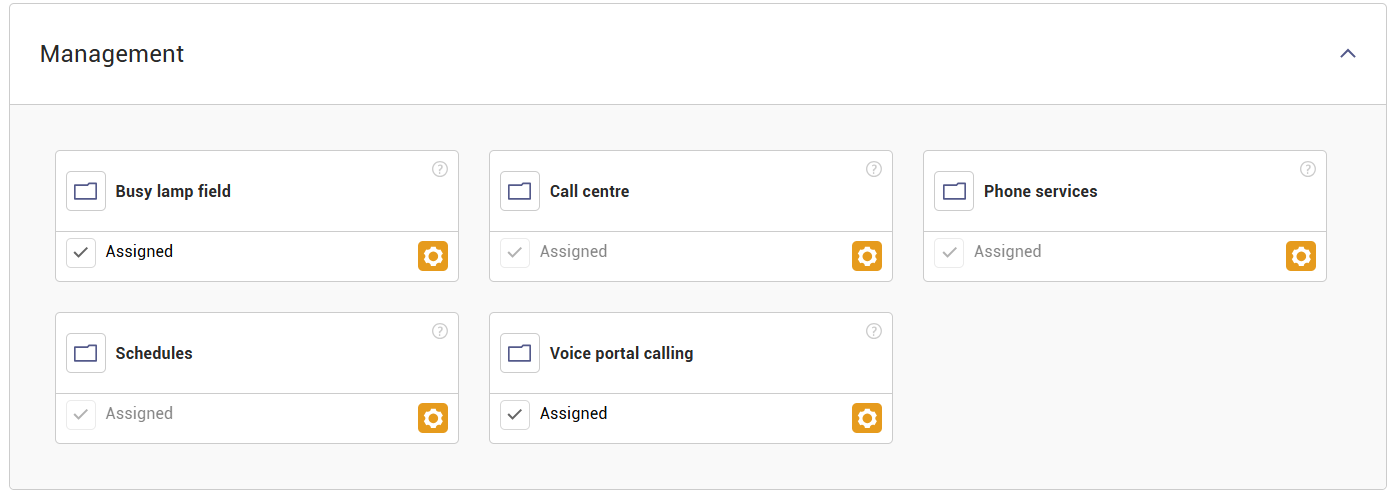Image resolution: width=1395 pixels, height=495 pixels.
Task: Click the Call centre folder icon
Action: (x=520, y=191)
